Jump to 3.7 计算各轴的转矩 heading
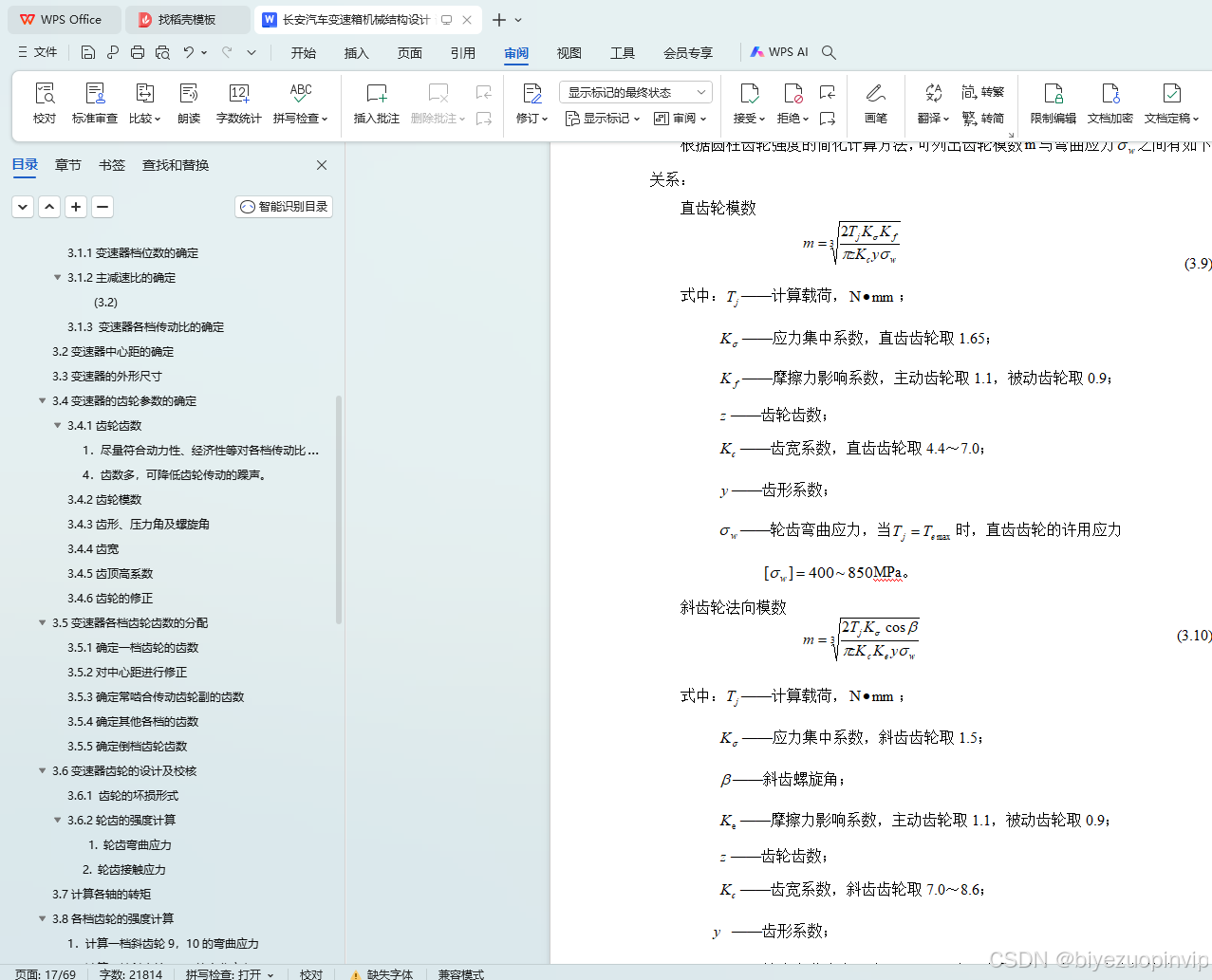This screenshot has height=980, width=1212. pos(102,895)
